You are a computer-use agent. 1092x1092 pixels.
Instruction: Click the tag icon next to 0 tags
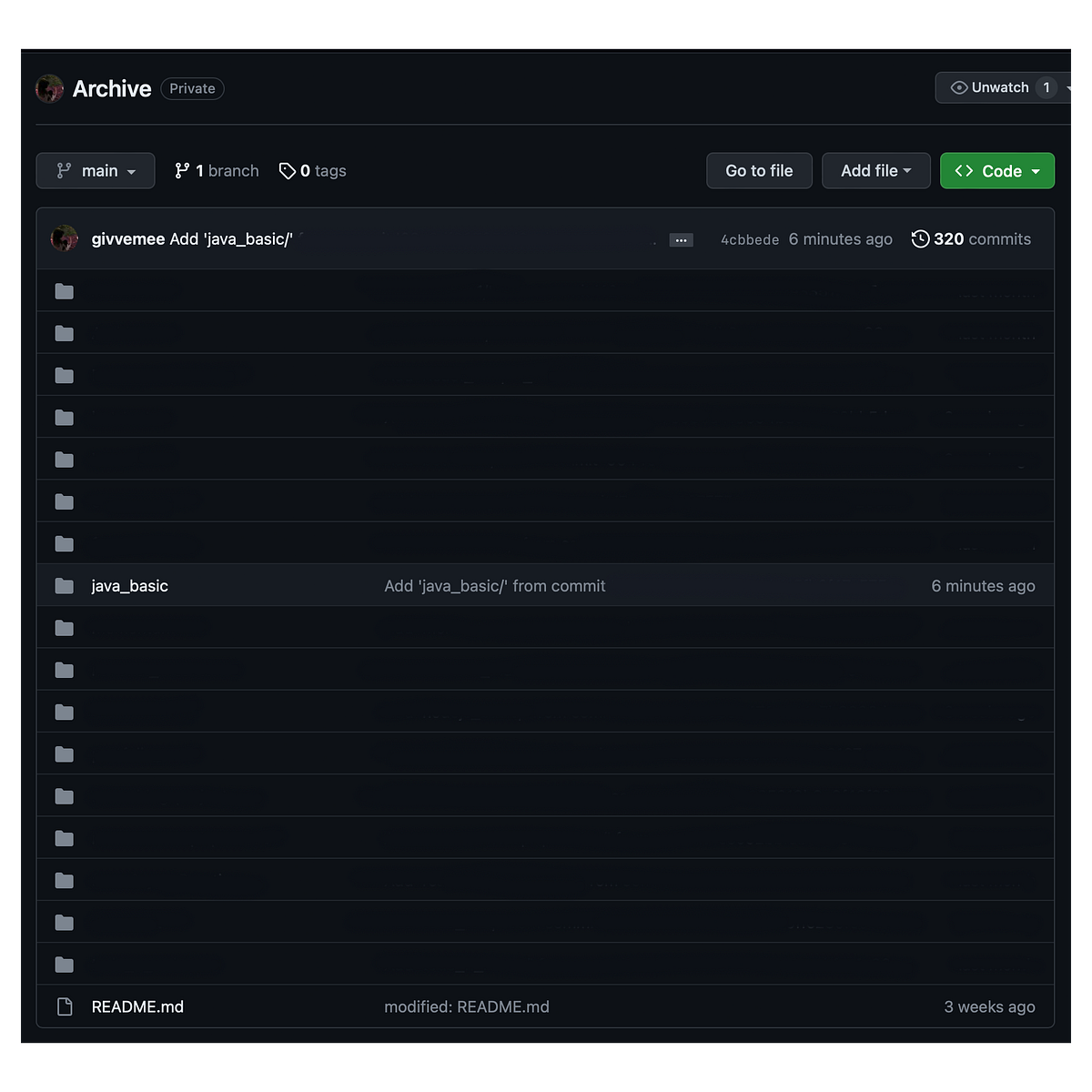[288, 170]
